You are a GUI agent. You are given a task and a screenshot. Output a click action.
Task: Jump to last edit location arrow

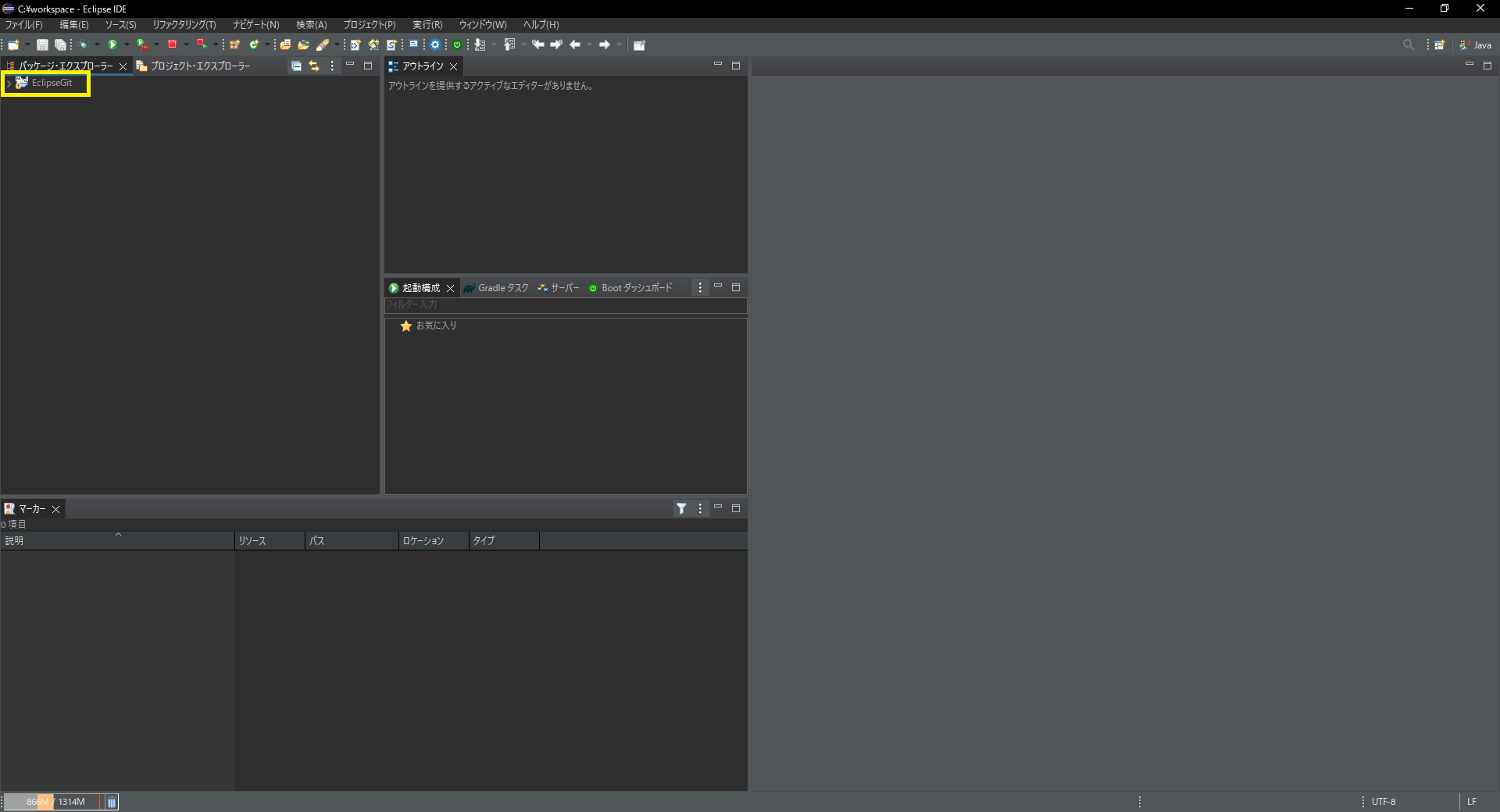click(x=538, y=45)
